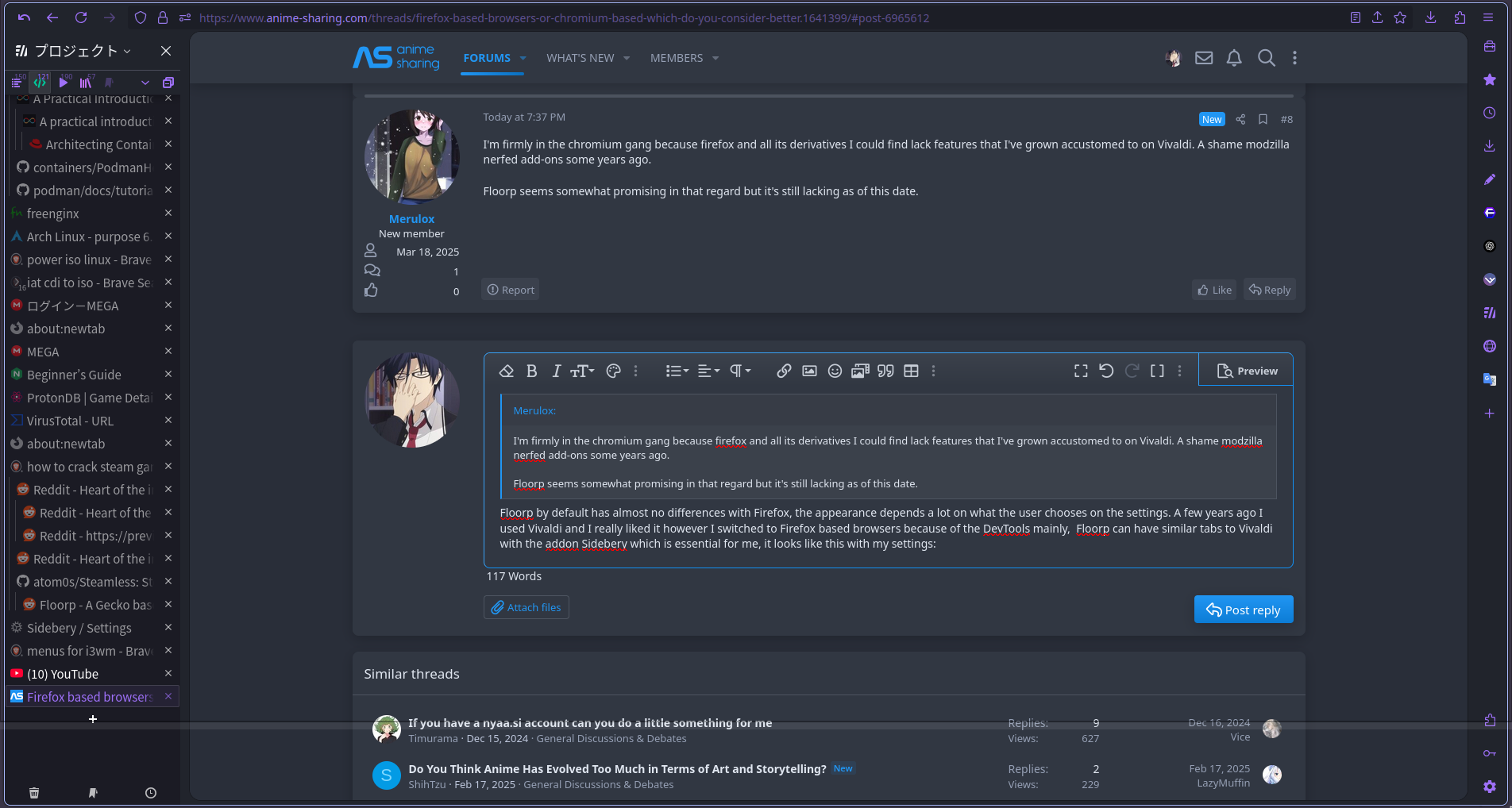
Task: Open the FORUMS nav tab
Action: 487,58
